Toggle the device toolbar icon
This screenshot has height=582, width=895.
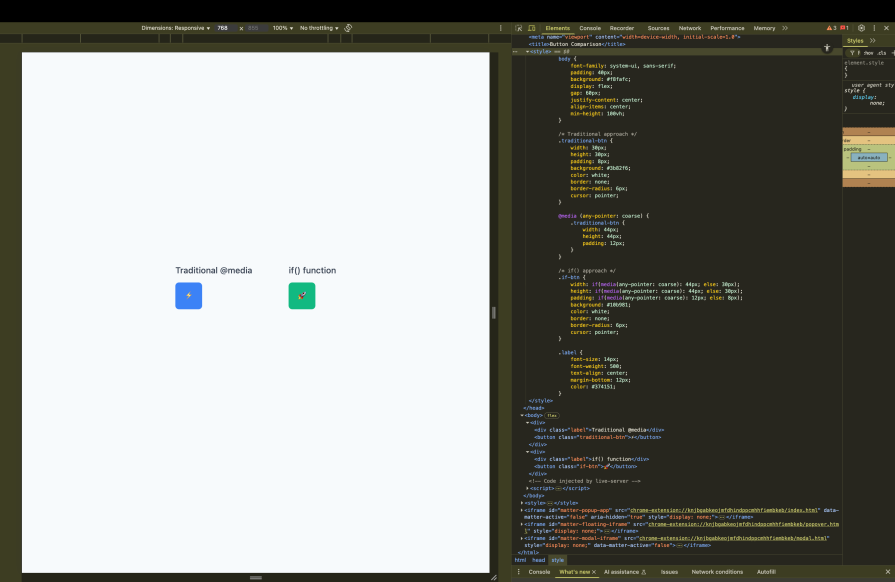click(x=531, y=28)
